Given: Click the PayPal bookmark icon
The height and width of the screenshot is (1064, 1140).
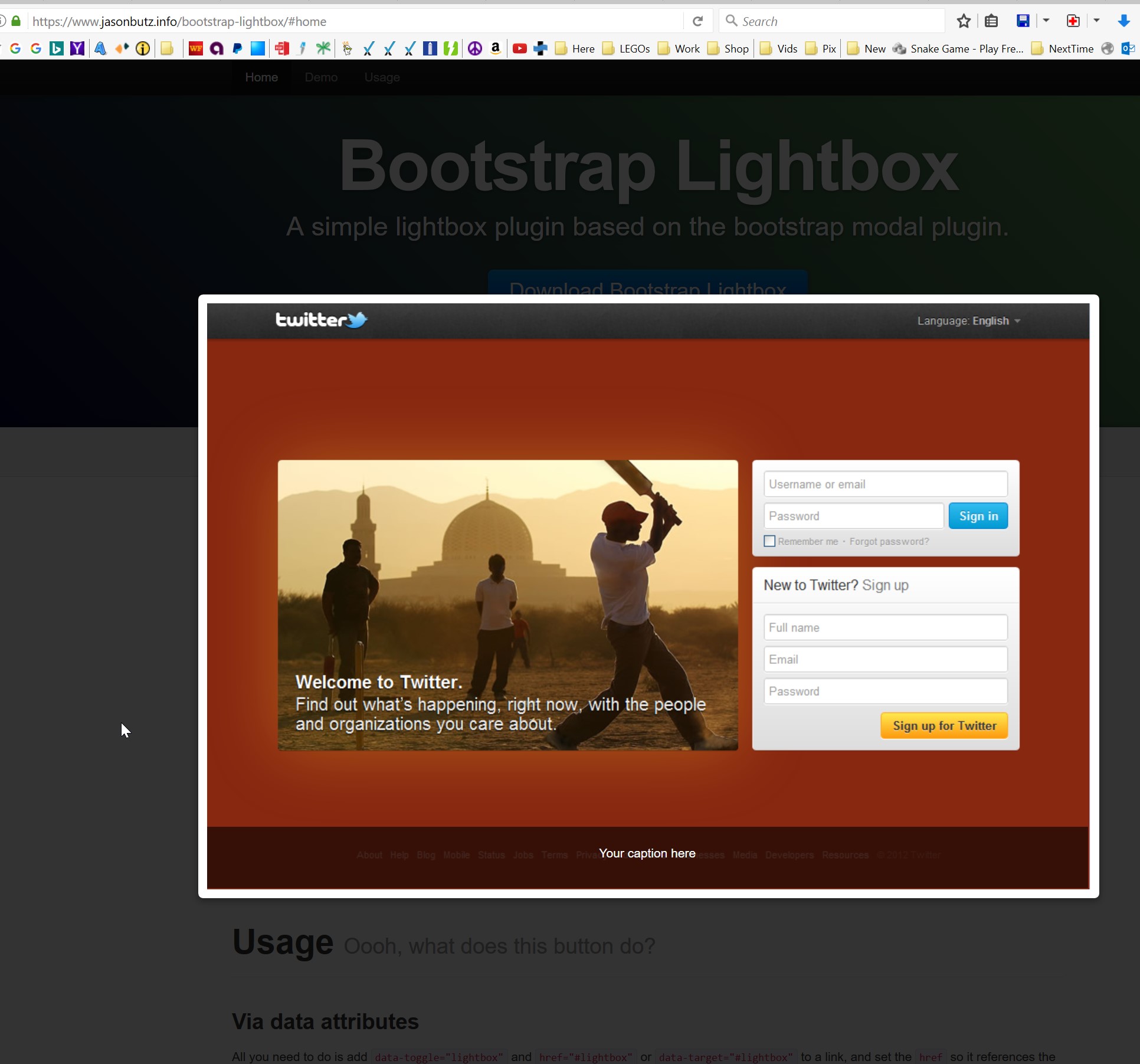Looking at the screenshot, I should 237,48.
